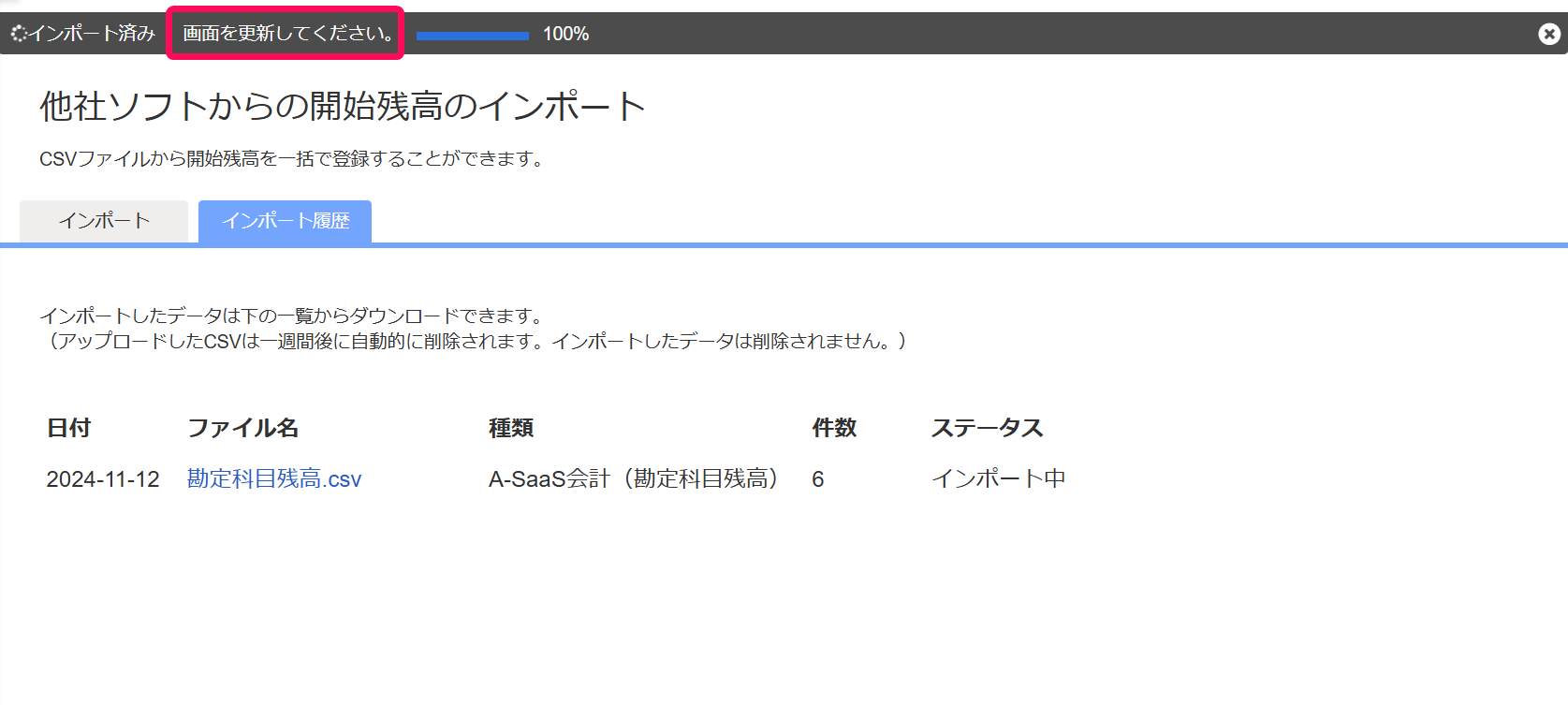Click the blue import progress bar

pos(473,36)
